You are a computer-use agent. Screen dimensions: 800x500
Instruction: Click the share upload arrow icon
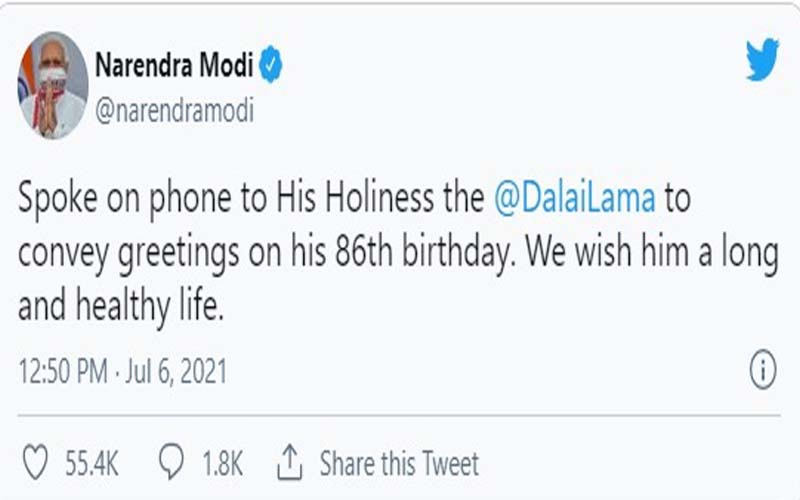[x=290, y=462]
